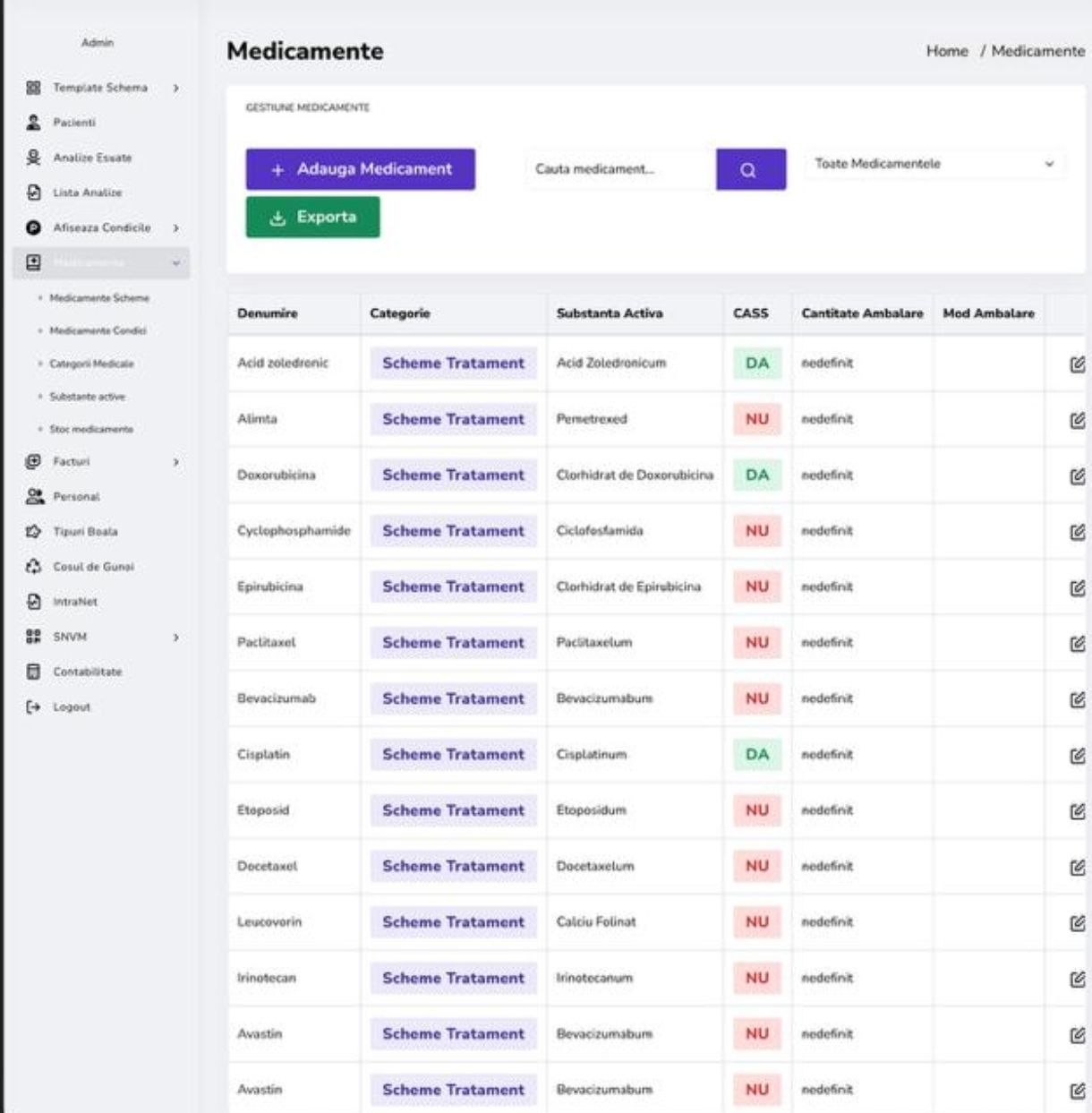
Task: Click the Docetaxelum substance cell
Action: (595, 866)
